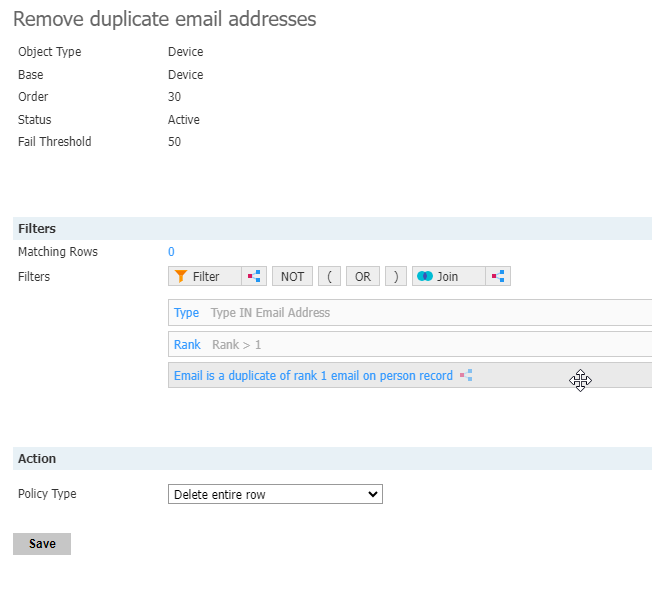Screen dimensions: 652x589
Task: Click the orange funnel filter icon
Action: tap(180, 276)
